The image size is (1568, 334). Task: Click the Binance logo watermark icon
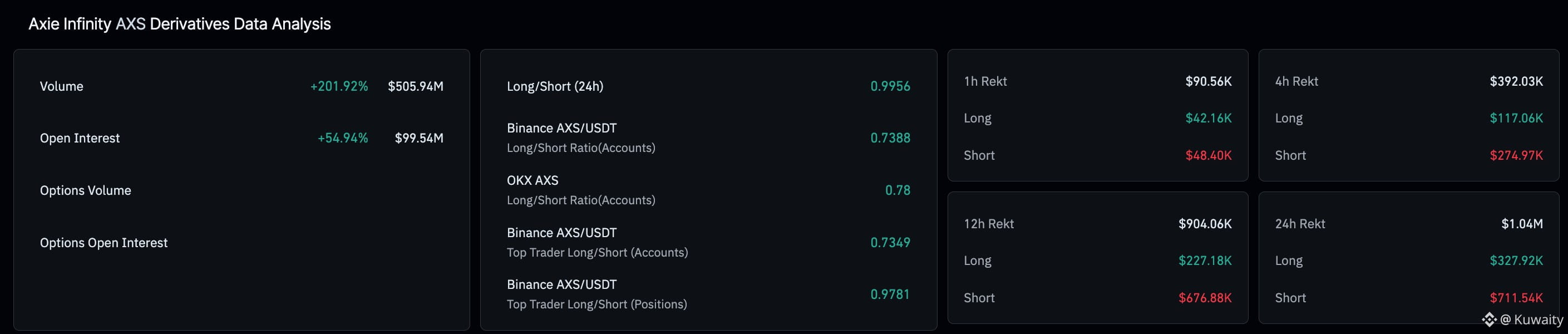click(x=1489, y=320)
